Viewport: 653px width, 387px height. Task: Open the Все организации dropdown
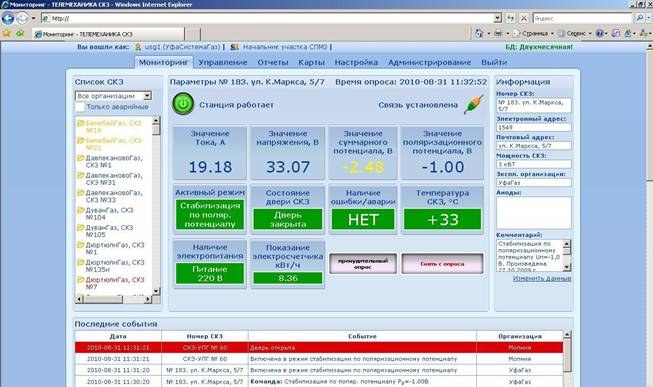pos(113,96)
